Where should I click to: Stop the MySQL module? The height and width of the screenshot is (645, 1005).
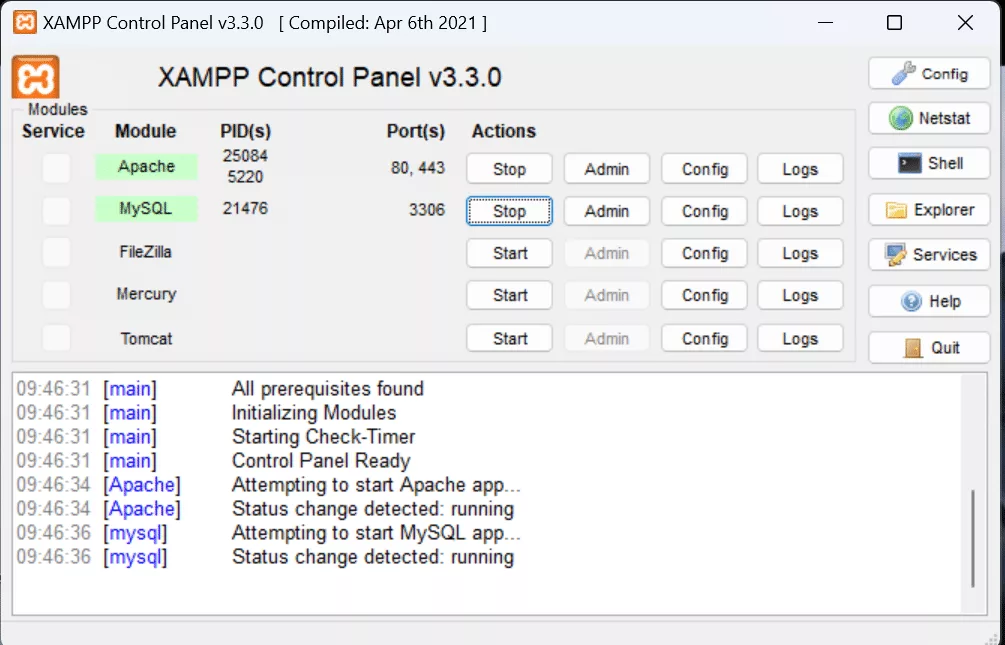tap(509, 211)
